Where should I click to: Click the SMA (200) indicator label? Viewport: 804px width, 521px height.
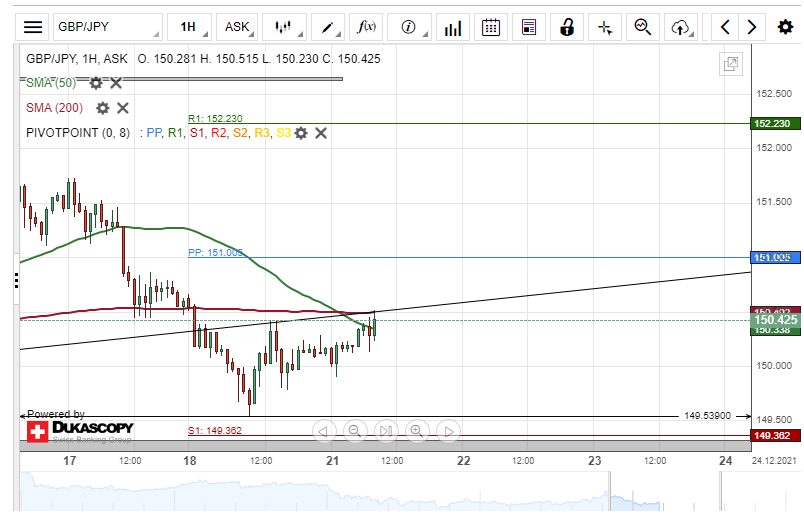(x=54, y=108)
